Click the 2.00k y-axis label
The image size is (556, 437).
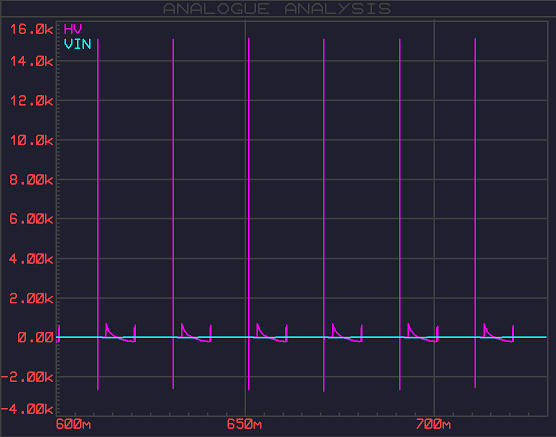[32, 298]
